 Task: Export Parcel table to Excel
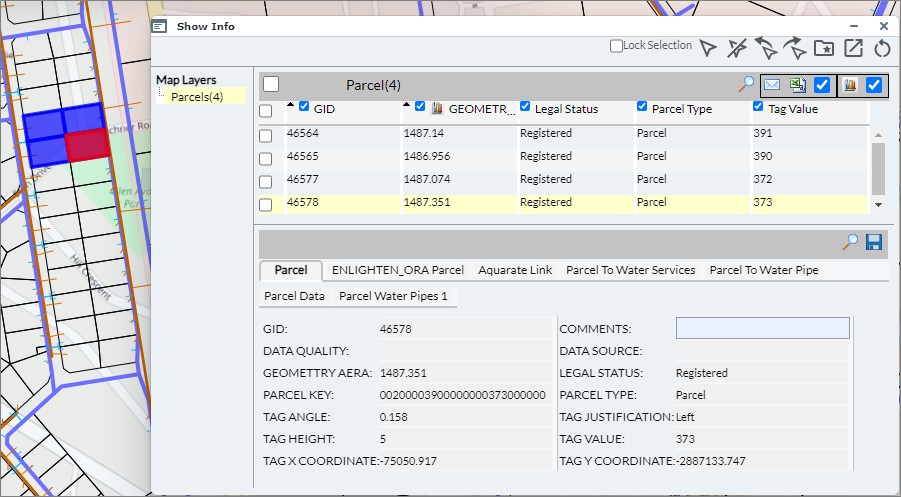pos(797,85)
